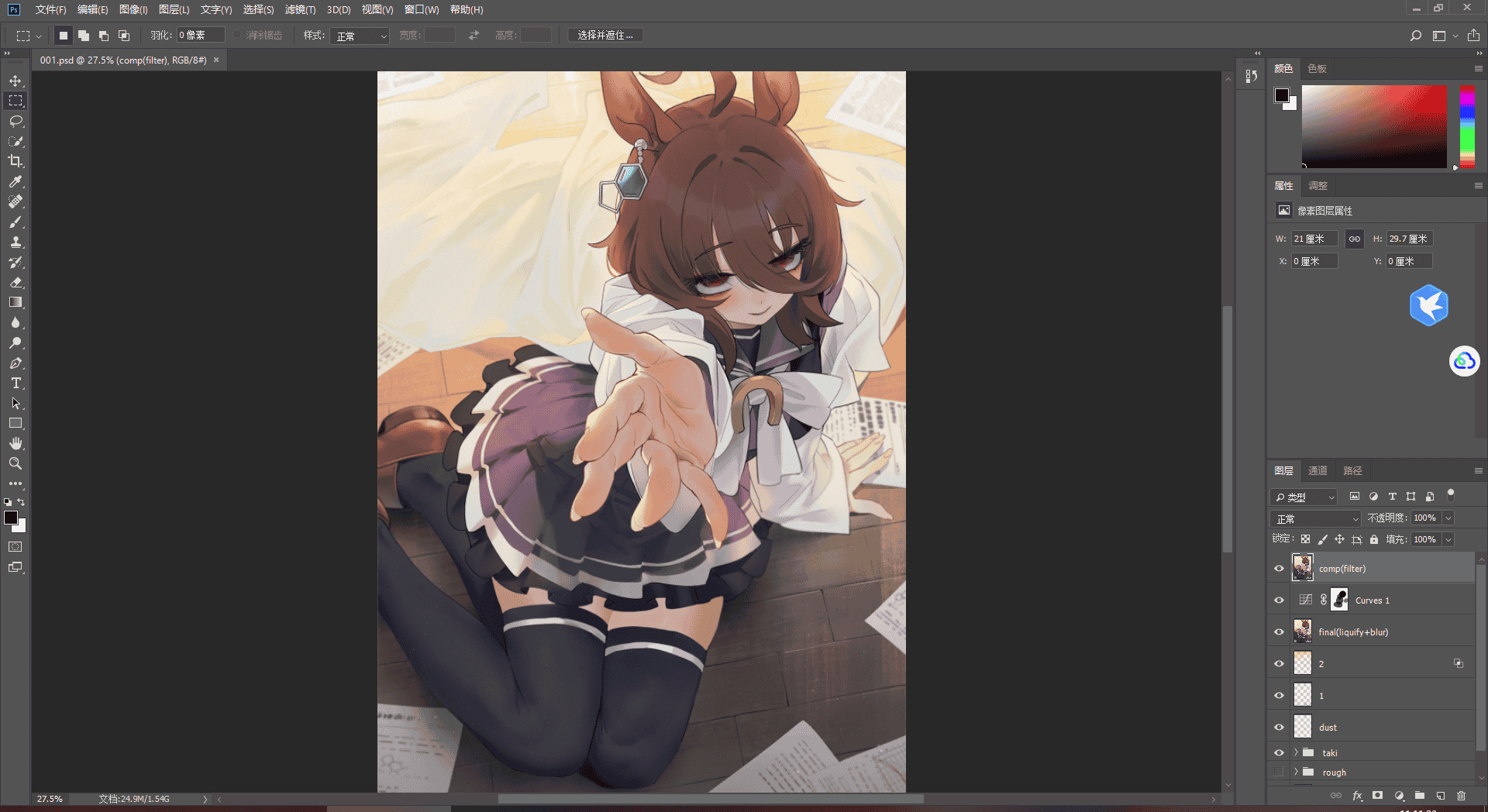Viewport: 1488px width, 812px height.
Task: Open the search icon in options bar
Action: (1415, 36)
